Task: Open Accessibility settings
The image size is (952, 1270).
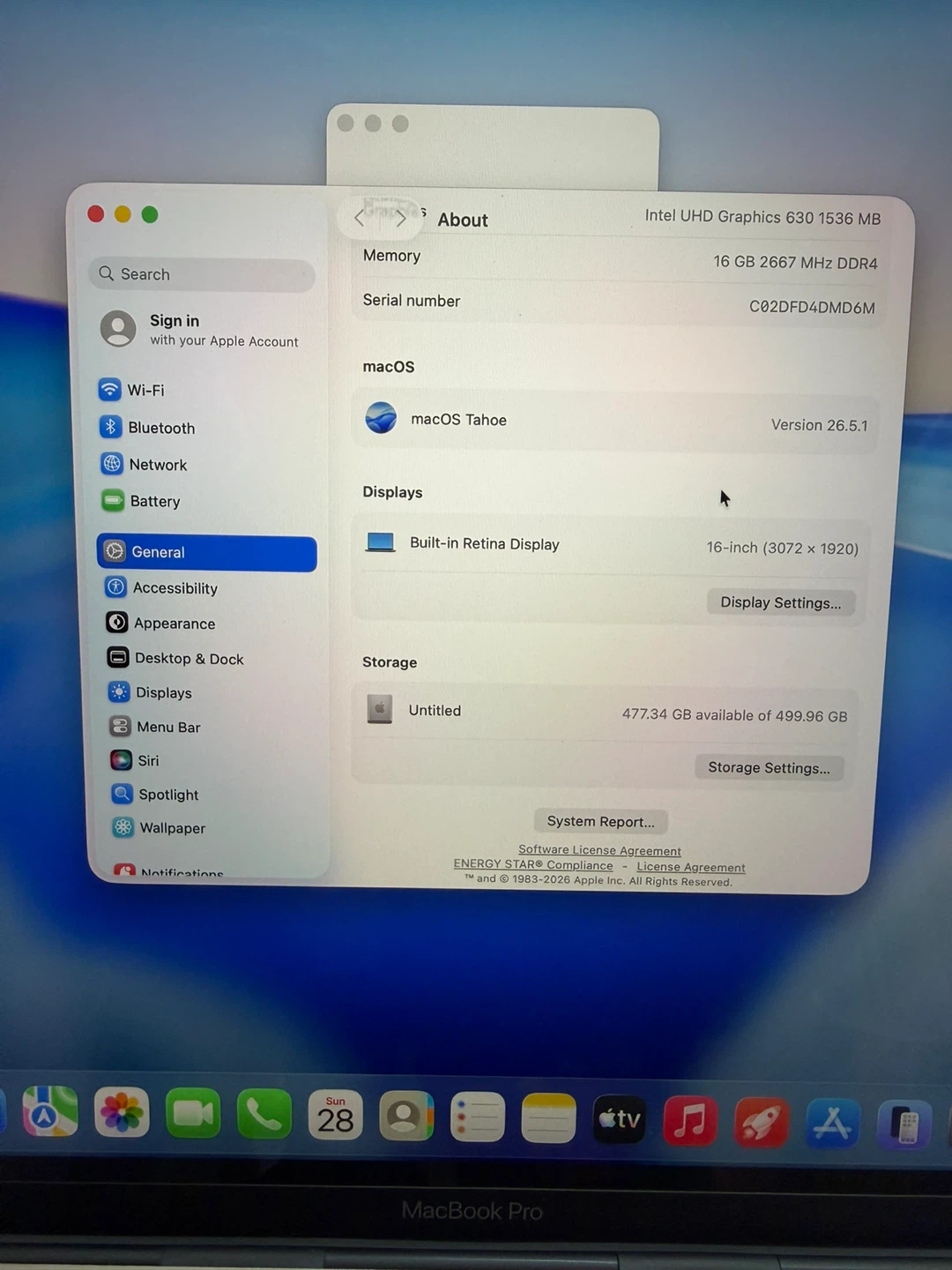Action: [x=161, y=588]
